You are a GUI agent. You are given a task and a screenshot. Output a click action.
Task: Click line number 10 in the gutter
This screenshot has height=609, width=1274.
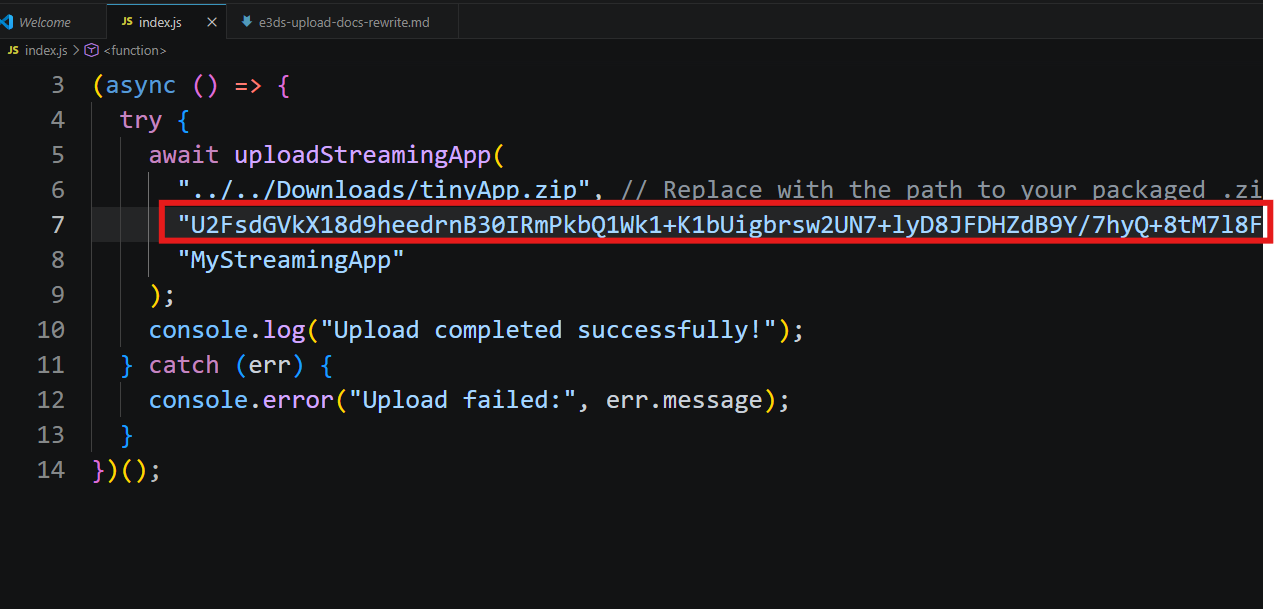[51, 330]
